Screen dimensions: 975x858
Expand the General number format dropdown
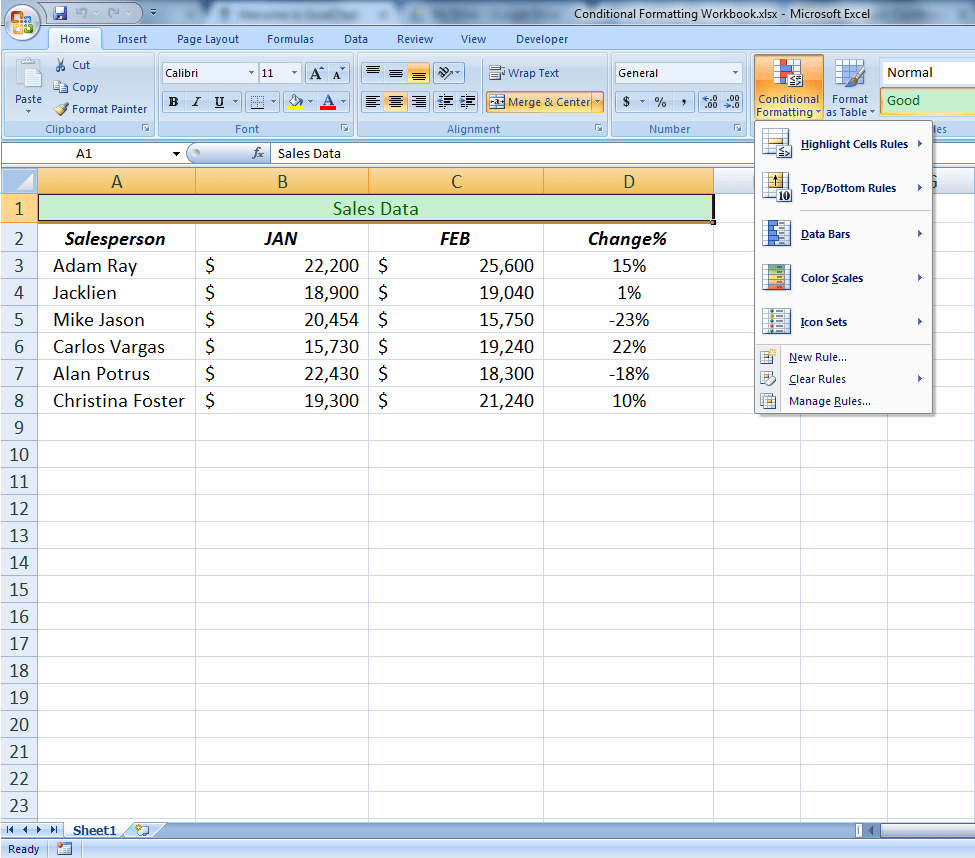click(735, 73)
